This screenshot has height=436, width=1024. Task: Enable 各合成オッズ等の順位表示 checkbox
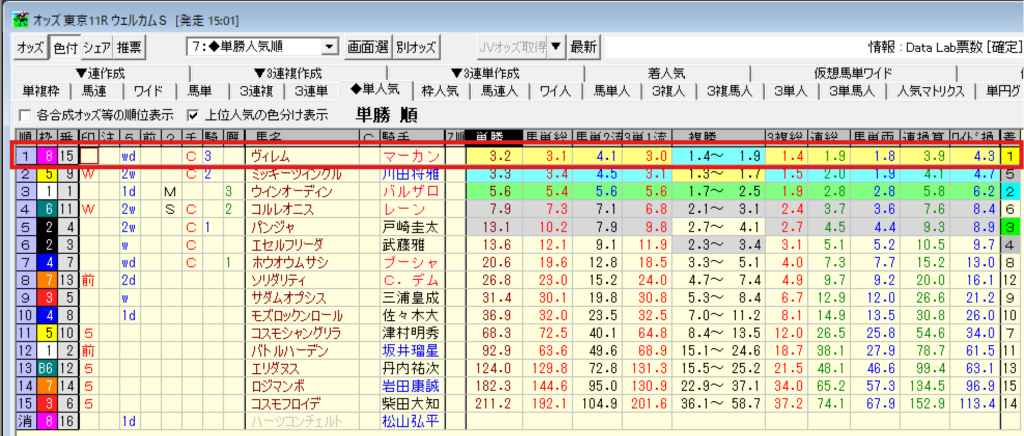coord(26,114)
